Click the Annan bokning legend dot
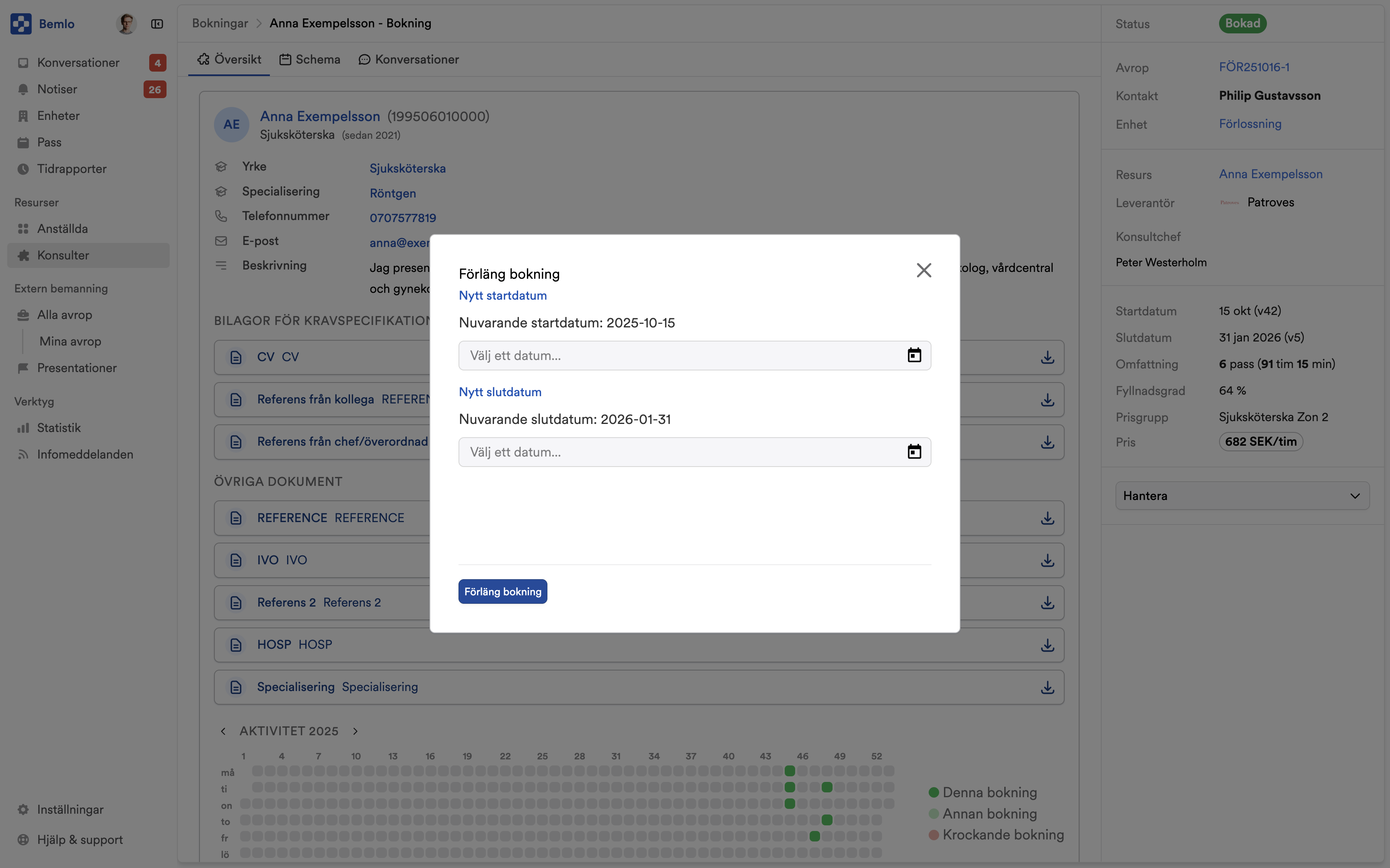This screenshot has height=868, width=1390. coord(934,813)
